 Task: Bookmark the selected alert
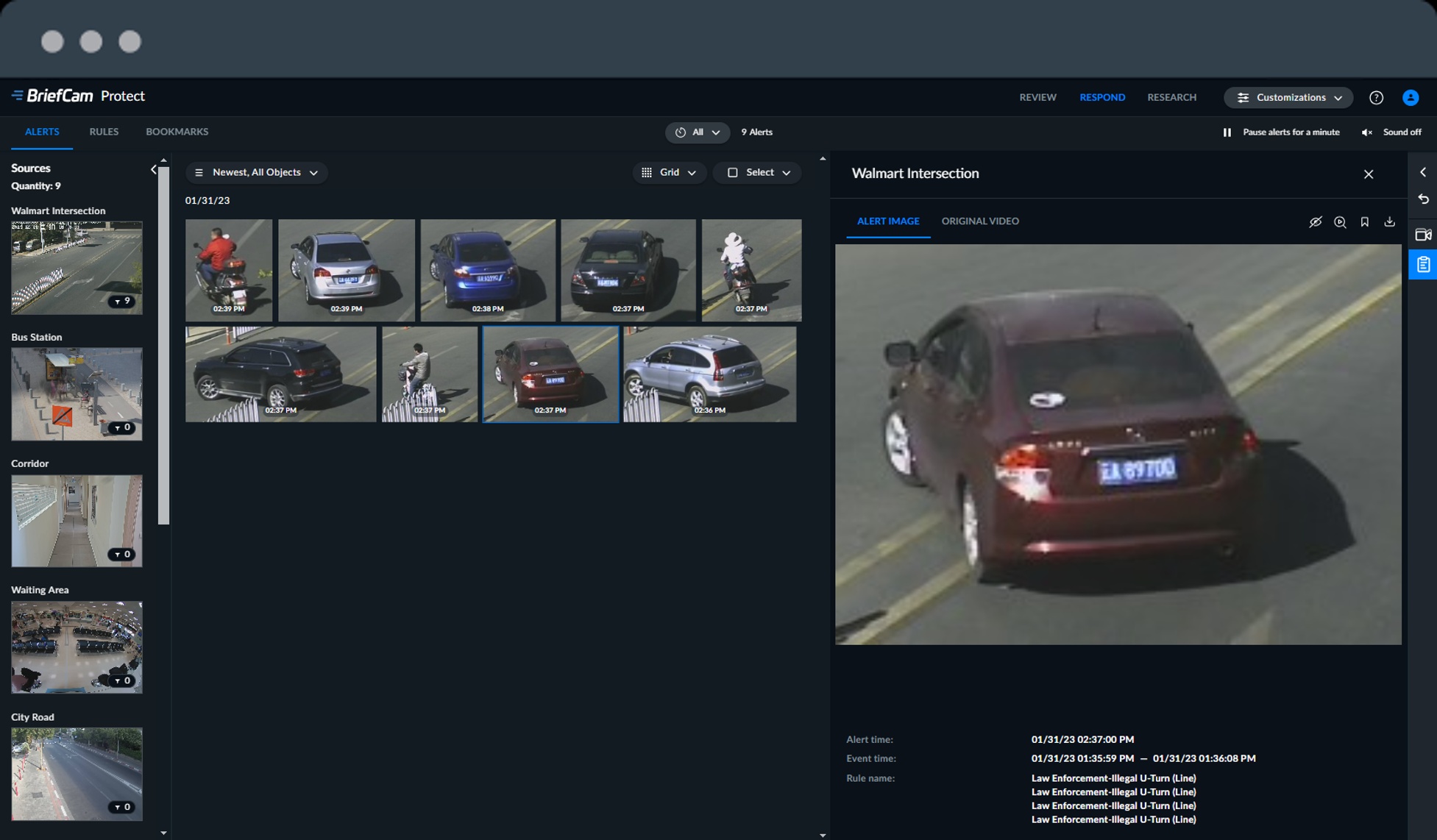[1364, 221]
